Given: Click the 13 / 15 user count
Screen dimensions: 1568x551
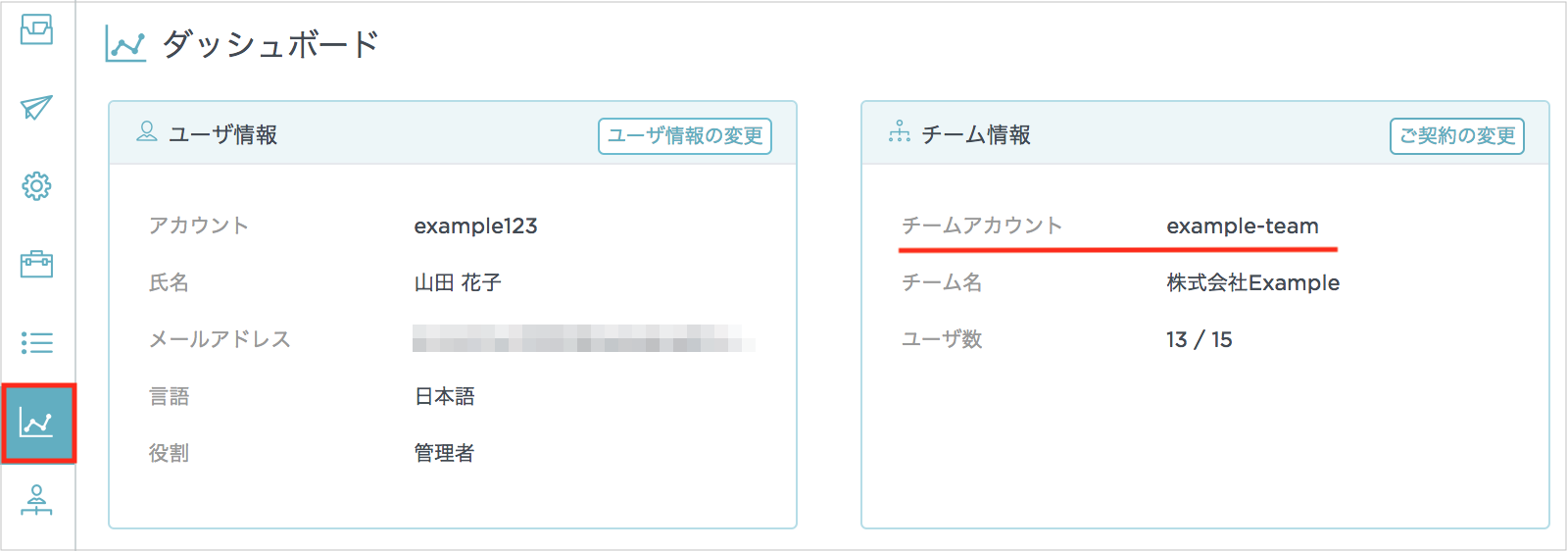Looking at the screenshot, I should click(x=1200, y=340).
